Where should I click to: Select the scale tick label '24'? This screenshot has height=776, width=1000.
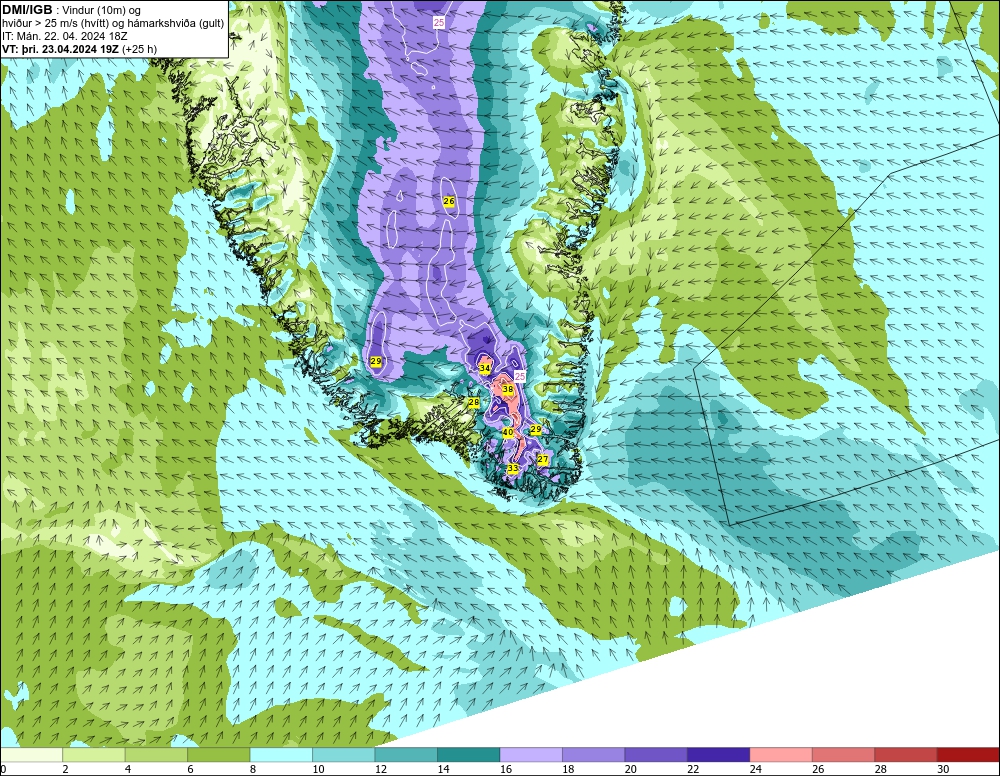[x=756, y=770]
